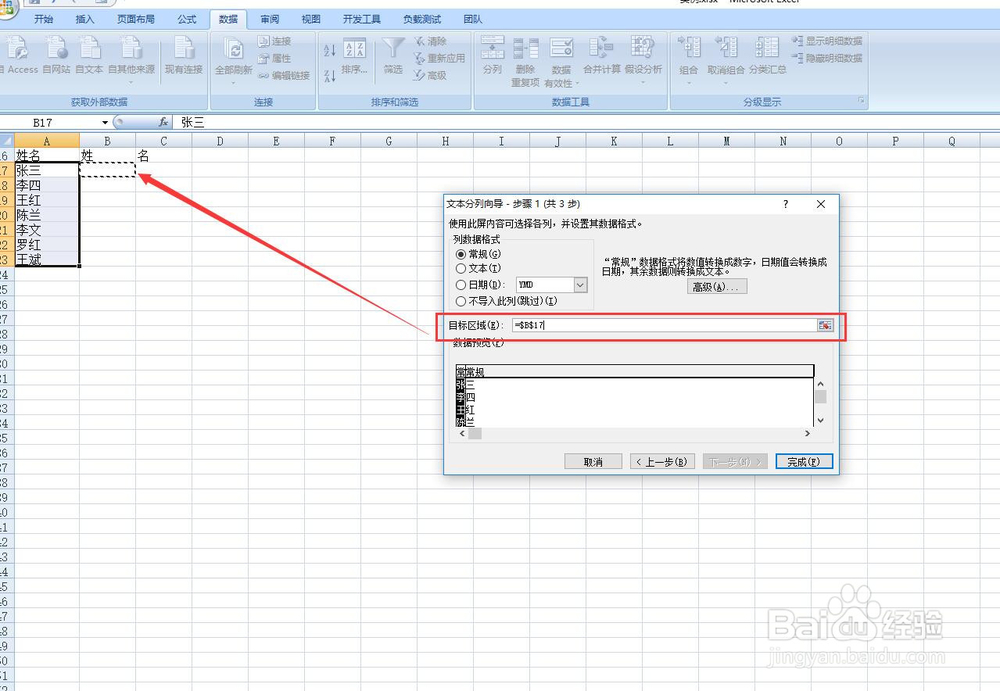Click 上一步(B) back button
The image size is (1000, 691).
click(665, 462)
